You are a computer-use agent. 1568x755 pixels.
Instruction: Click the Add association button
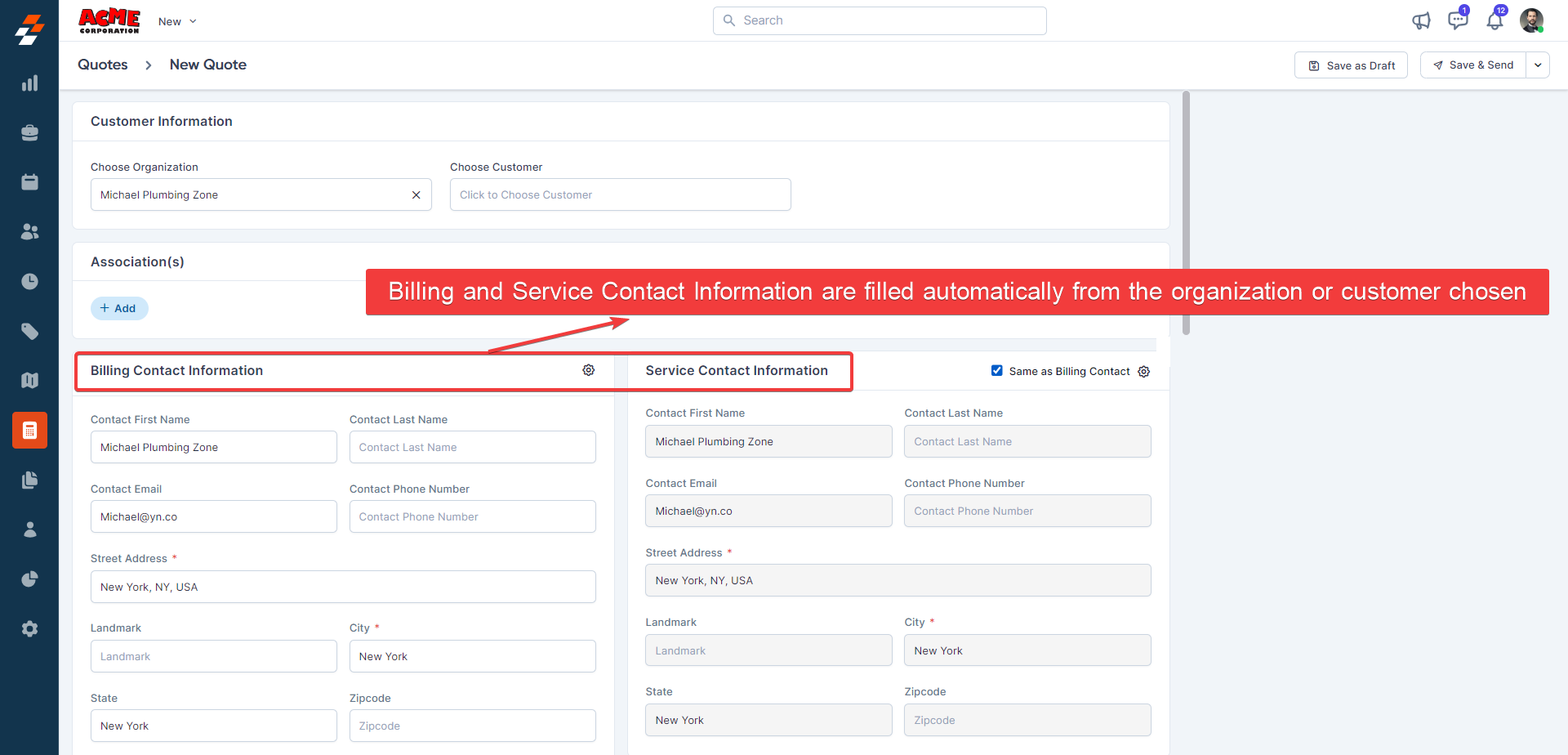[x=118, y=309]
